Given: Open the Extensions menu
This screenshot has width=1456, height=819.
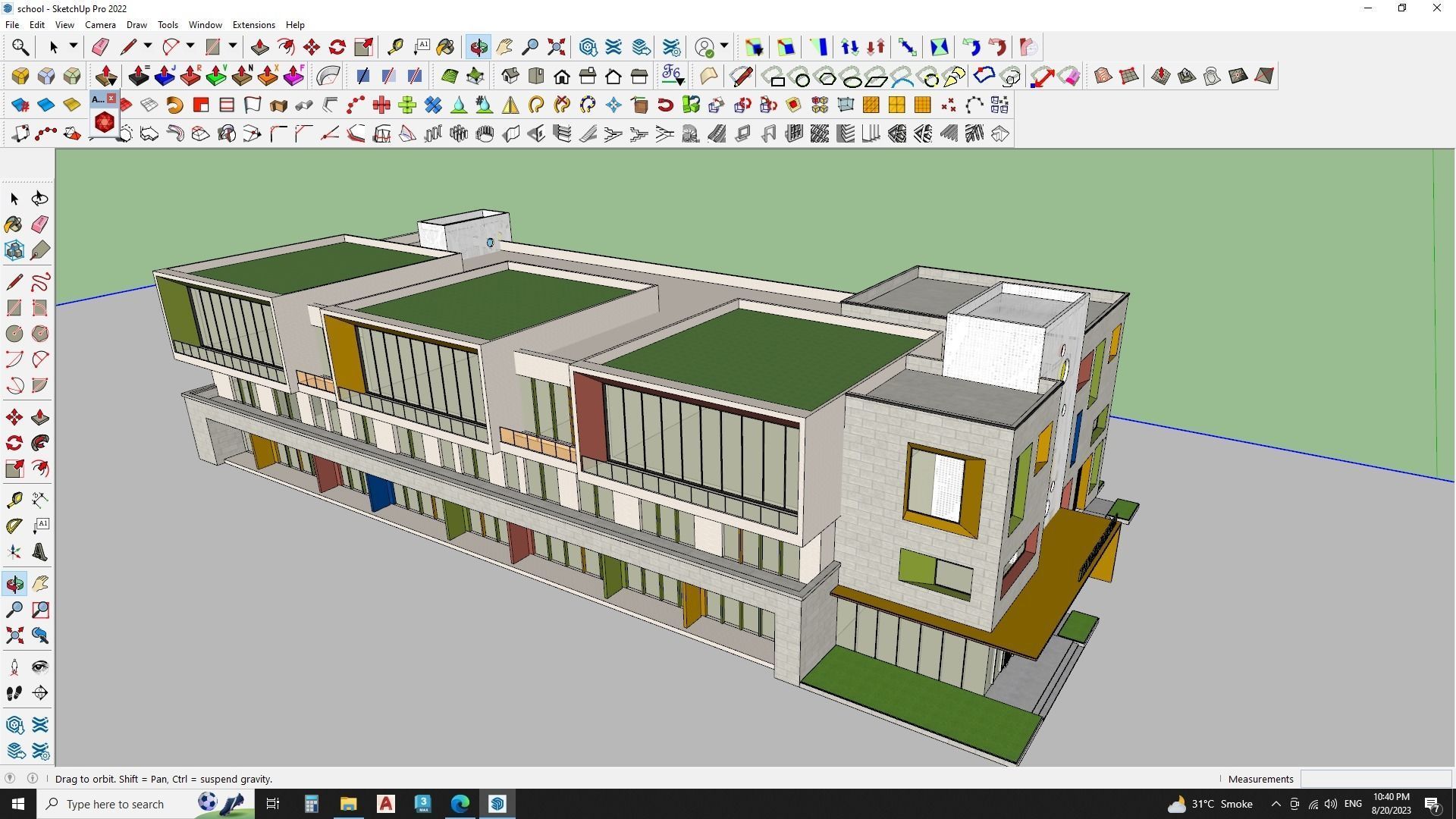Looking at the screenshot, I should (253, 25).
